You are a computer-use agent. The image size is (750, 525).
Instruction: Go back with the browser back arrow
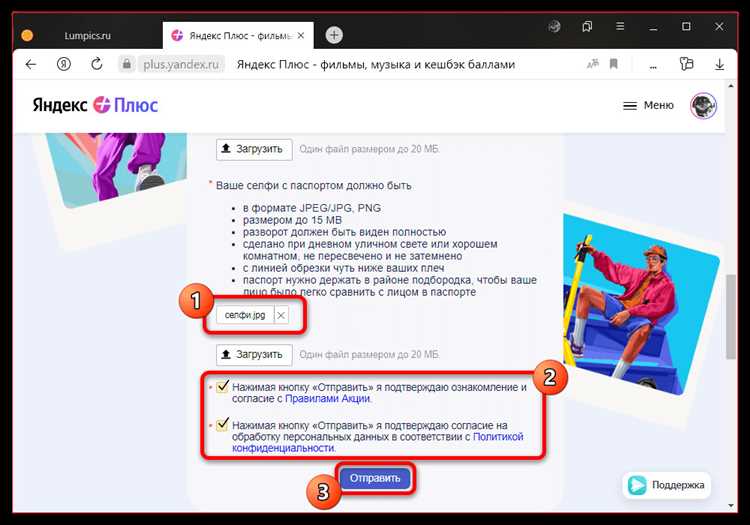pyautogui.click(x=31, y=64)
